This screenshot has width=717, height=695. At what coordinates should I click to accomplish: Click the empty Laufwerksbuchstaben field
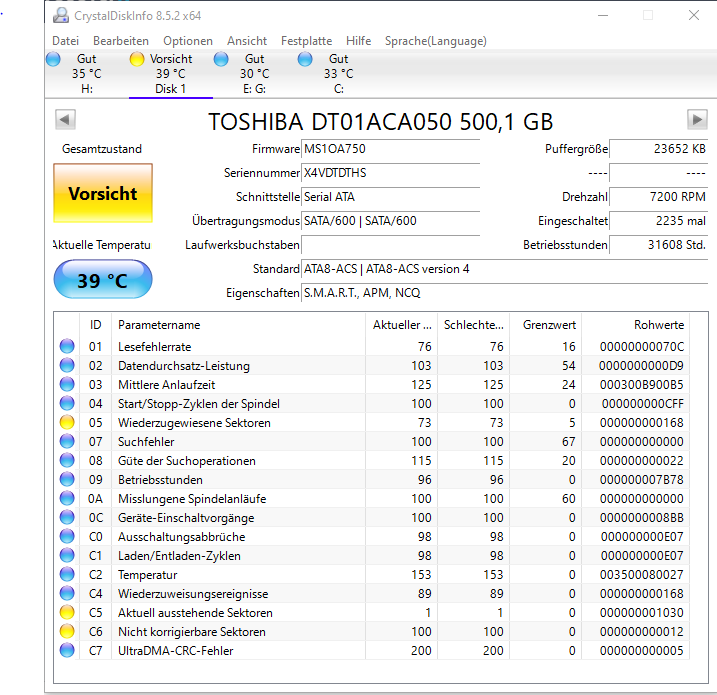pos(391,245)
